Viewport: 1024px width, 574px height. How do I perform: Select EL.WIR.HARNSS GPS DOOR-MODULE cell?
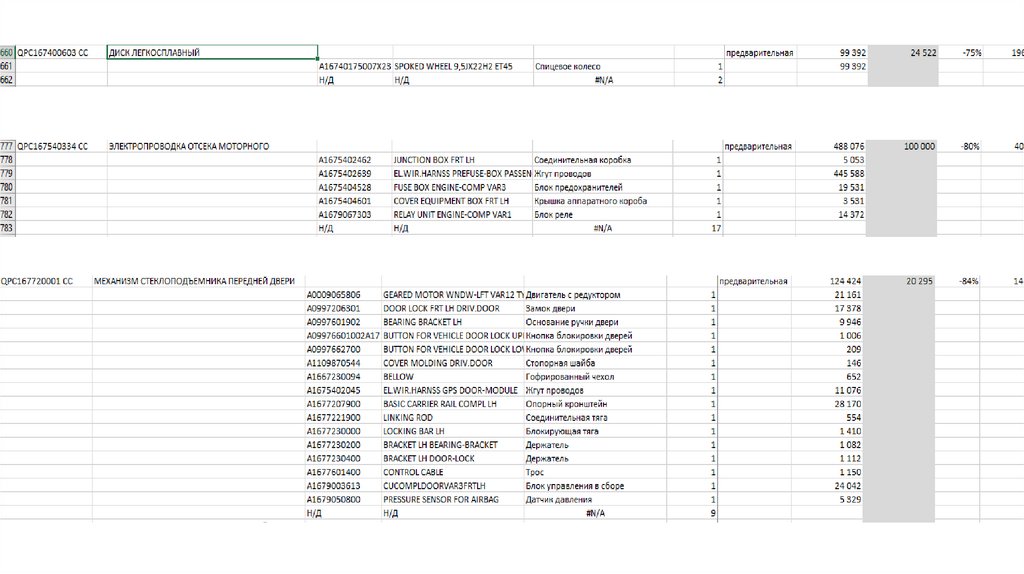click(x=453, y=391)
